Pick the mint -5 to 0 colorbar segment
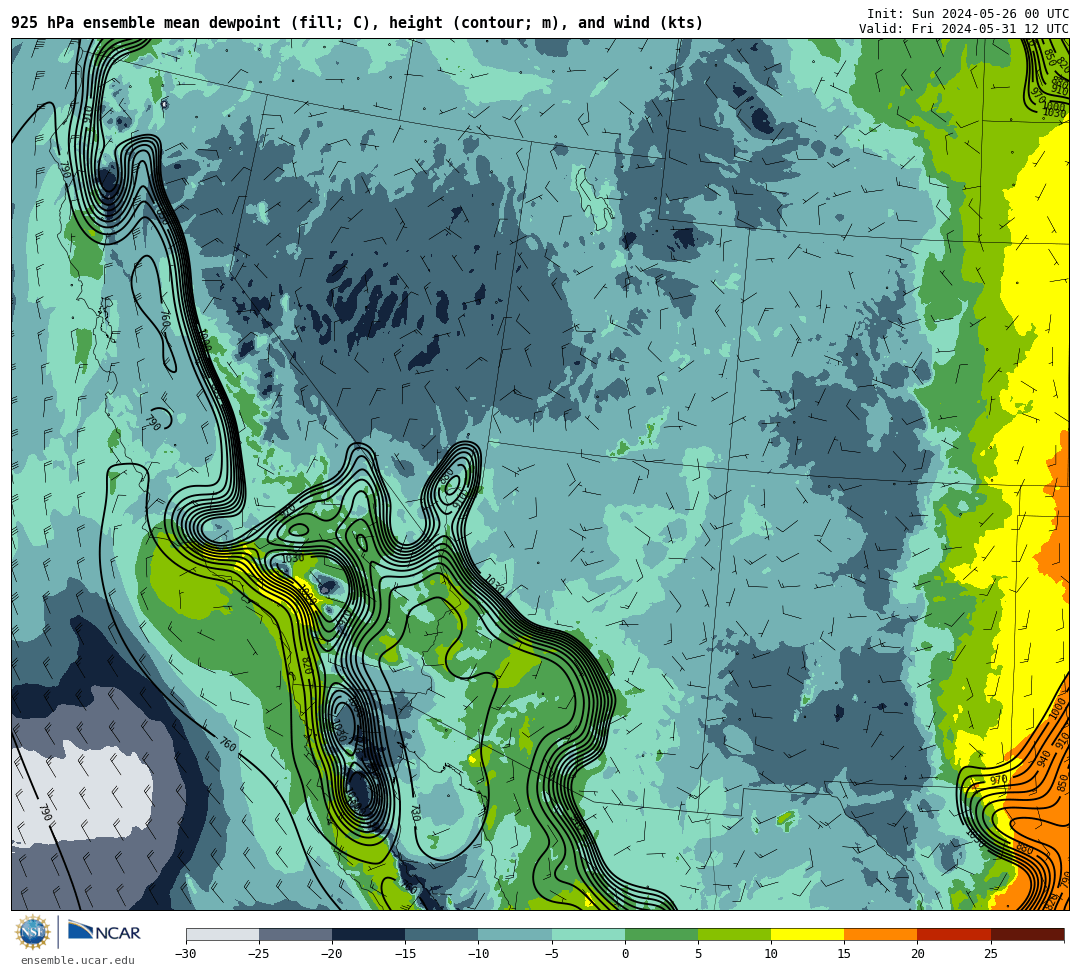Image resolution: width=1080 pixels, height=973 pixels. pyautogui.click(x=588, y=934)
